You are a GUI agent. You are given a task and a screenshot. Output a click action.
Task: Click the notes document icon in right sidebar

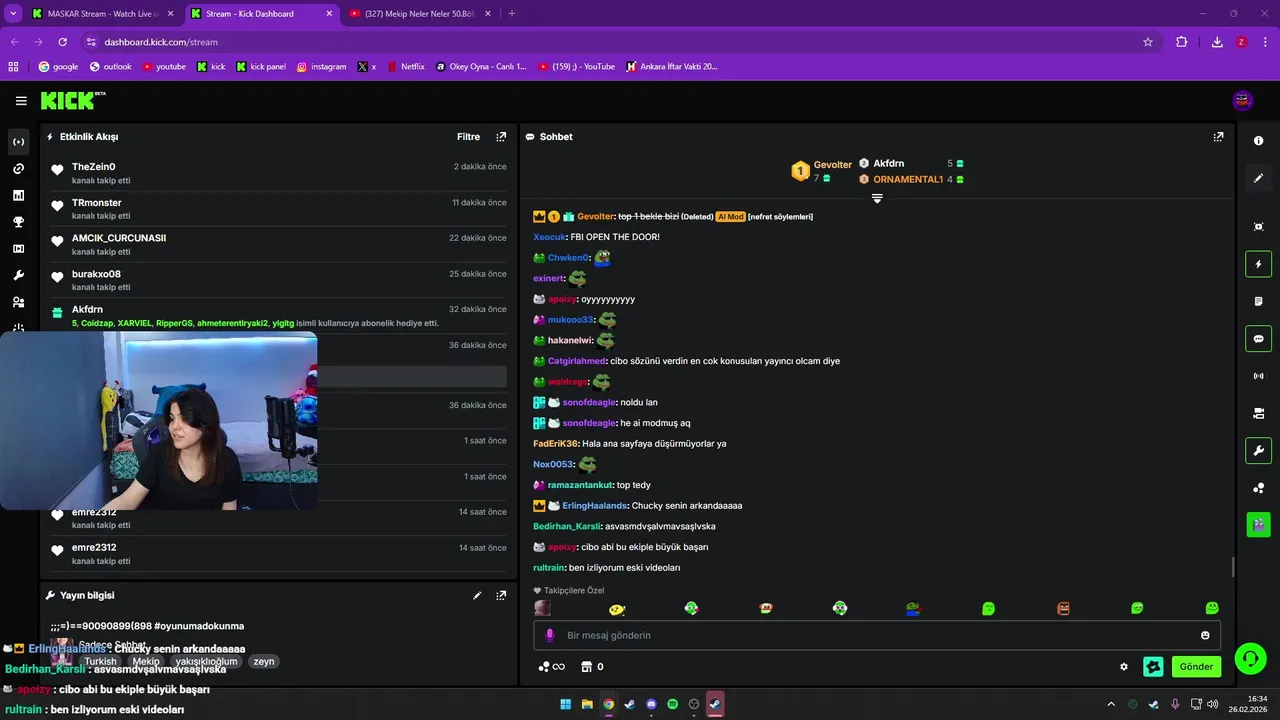click(x=1259, y=301)
